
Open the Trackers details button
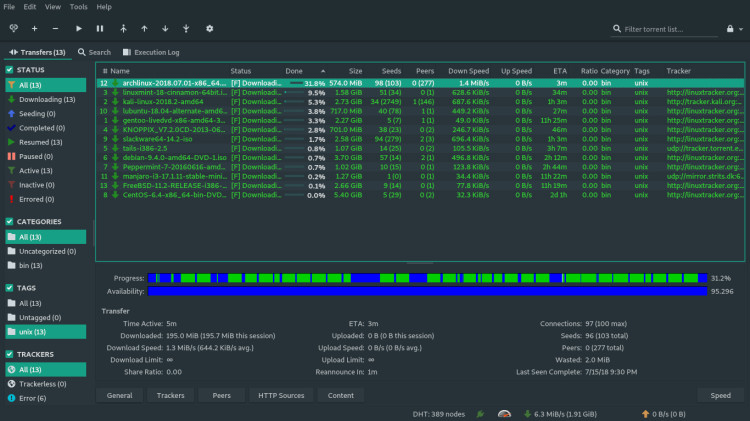(x=171, y=395)
